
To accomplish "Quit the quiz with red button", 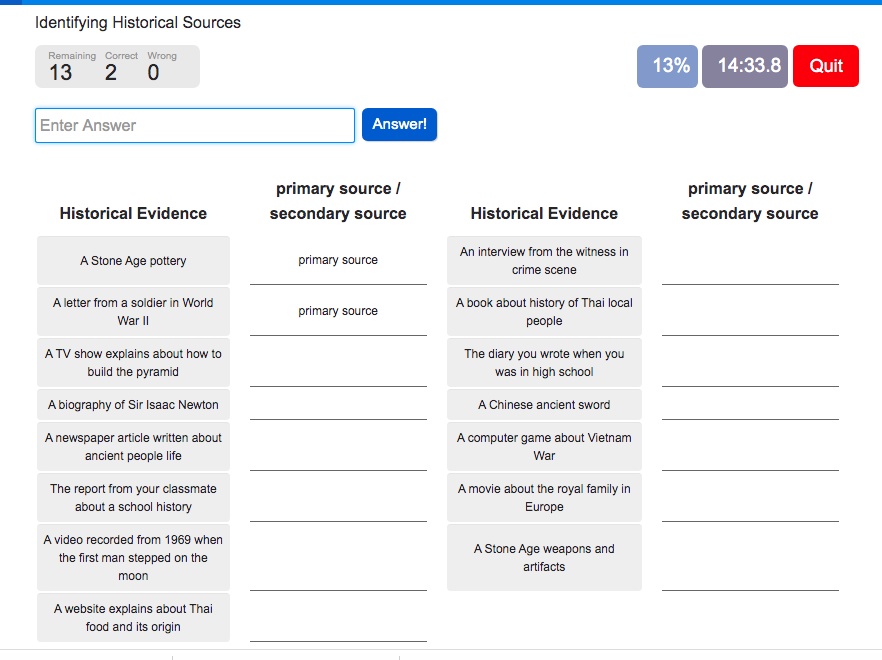I will (x=826, y=66).
